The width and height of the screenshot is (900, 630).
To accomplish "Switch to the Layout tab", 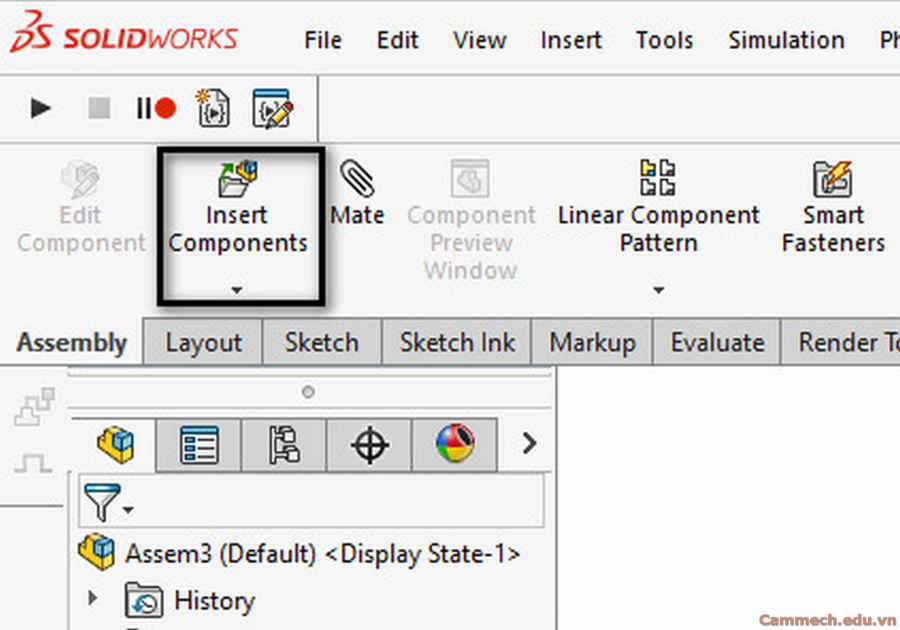I will (x=203, y=343).
